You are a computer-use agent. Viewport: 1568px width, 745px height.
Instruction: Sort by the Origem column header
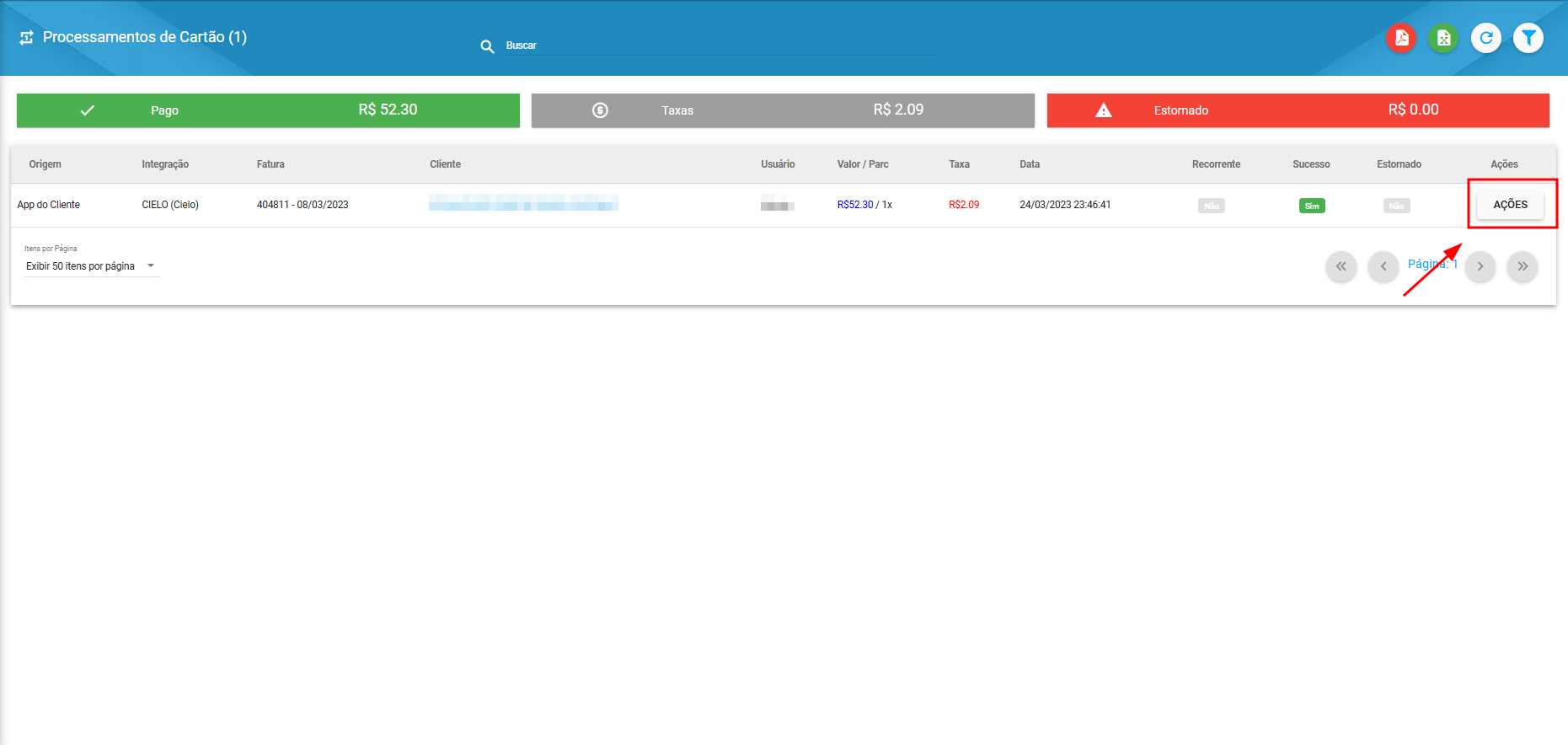click(45, 164)
